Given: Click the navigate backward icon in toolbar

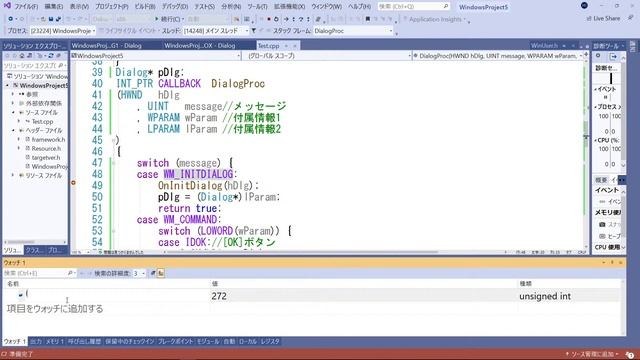Looking at the screenshot, I should [x=11, y=19].
